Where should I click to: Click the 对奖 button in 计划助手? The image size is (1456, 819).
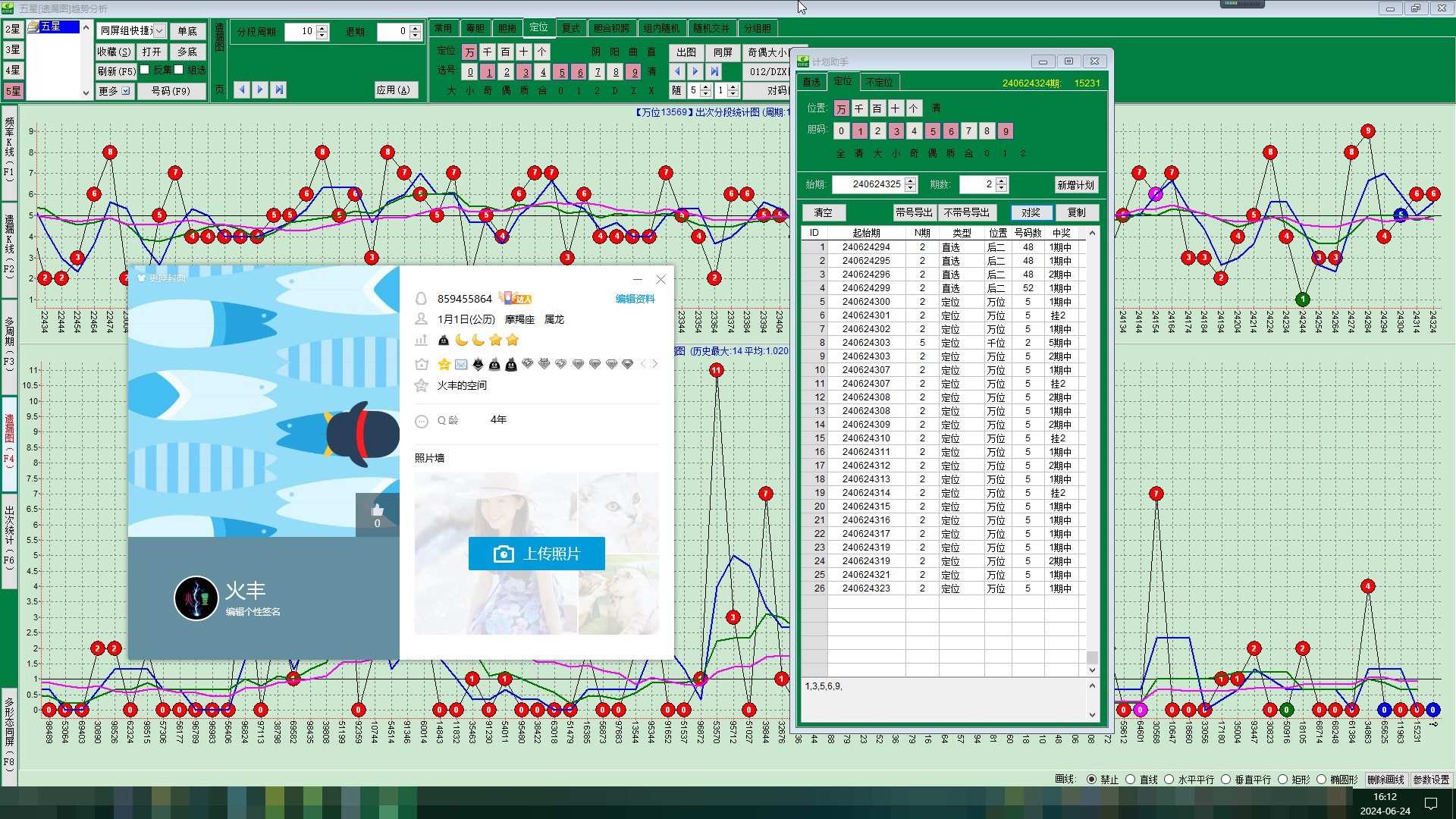pyautogui.click(x=1031, y=213)
